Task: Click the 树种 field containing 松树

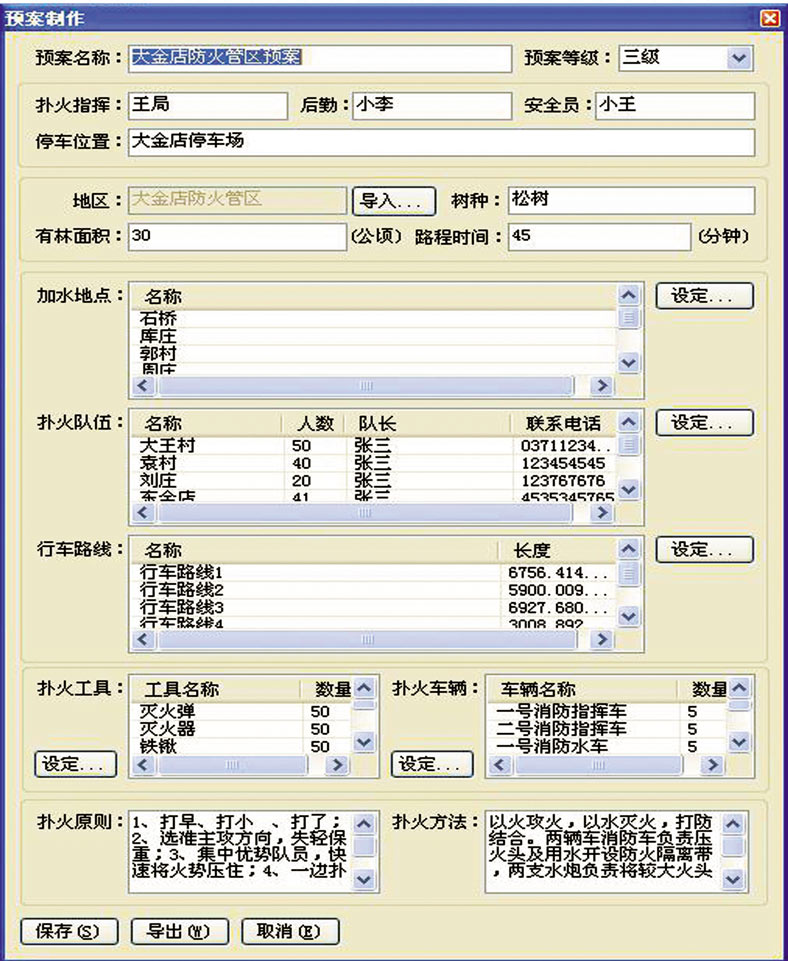Action: click(631, 200)
